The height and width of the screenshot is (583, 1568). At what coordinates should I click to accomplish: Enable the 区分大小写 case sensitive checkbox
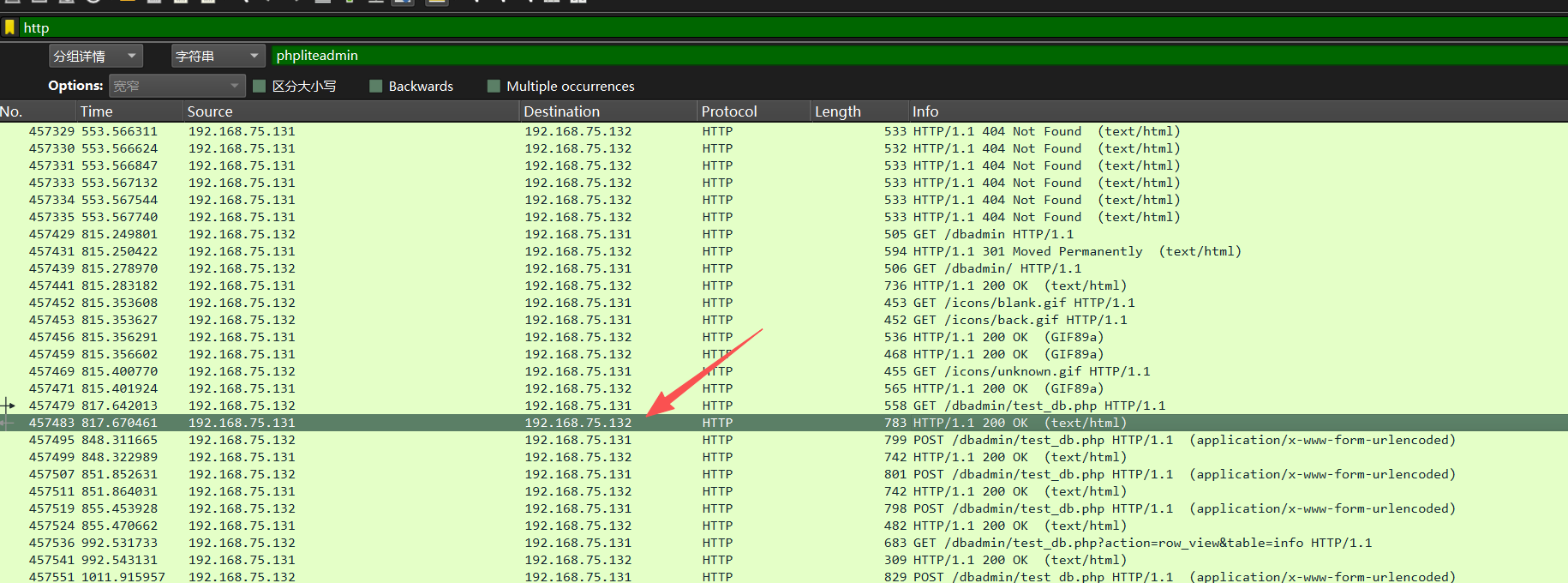[260, 86]
